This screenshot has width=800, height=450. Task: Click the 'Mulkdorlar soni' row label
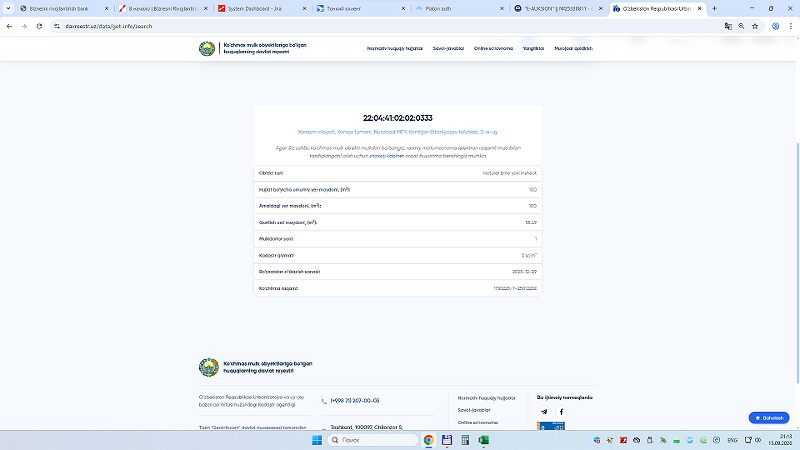(276, 239)
